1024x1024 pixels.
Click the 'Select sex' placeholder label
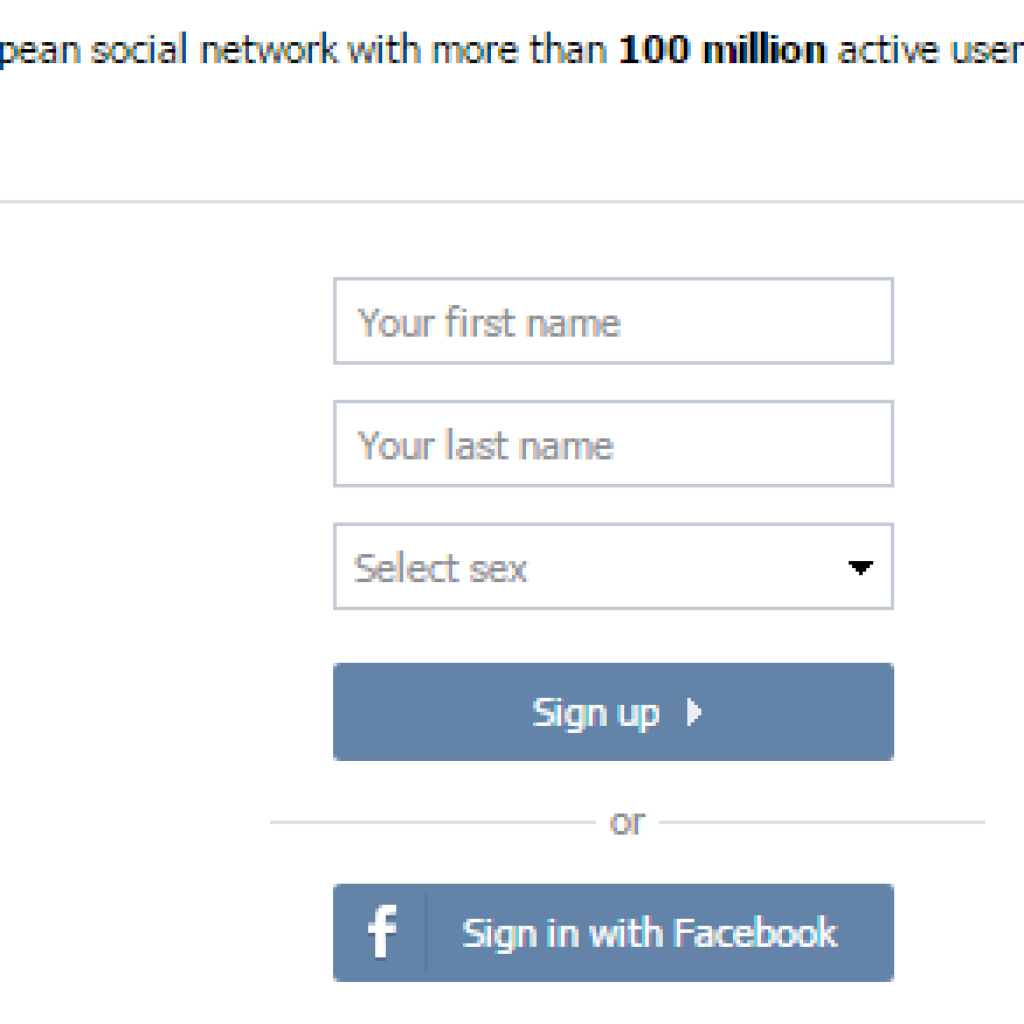click(440, 568)
